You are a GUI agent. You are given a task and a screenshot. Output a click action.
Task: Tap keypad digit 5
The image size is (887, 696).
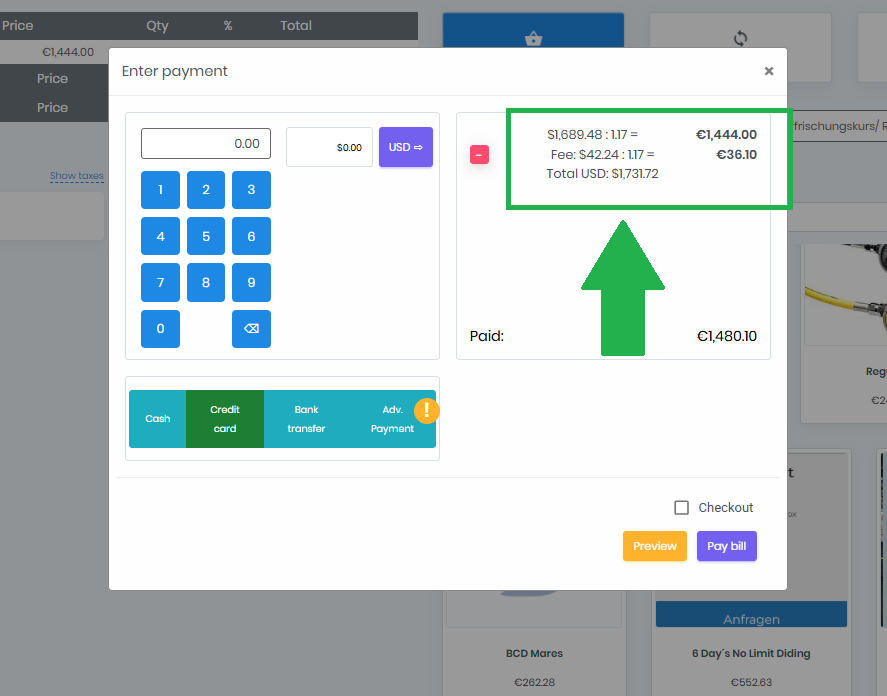[206, 236]
